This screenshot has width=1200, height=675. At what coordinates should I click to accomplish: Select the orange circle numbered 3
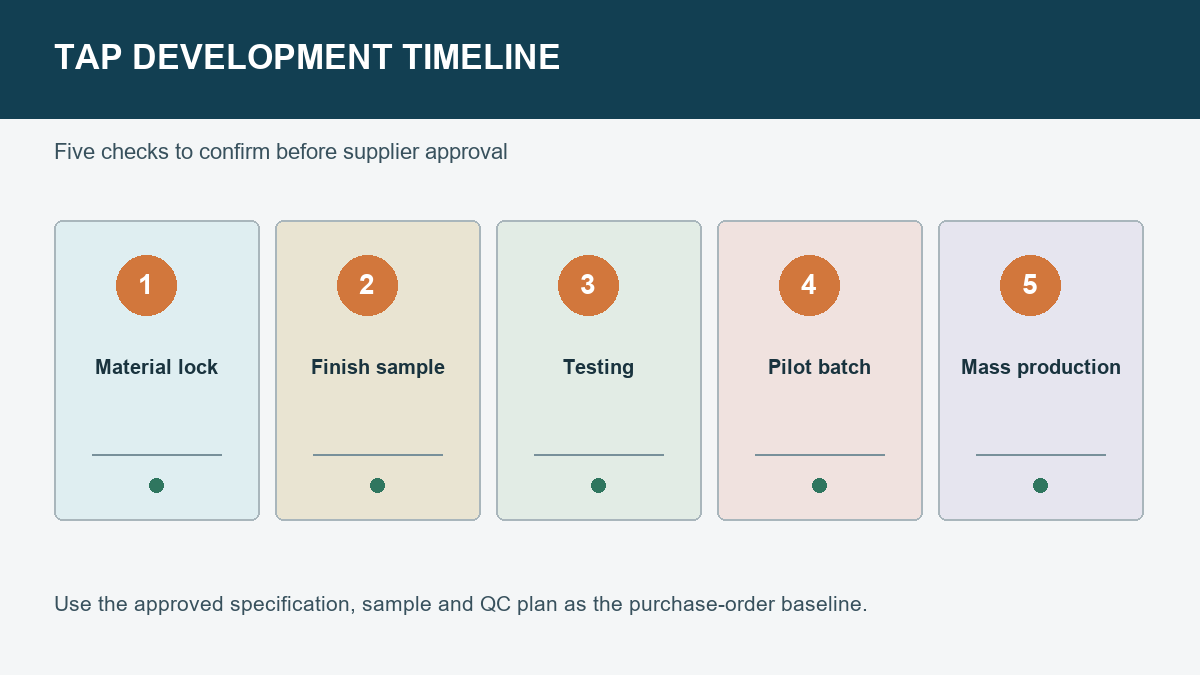tap(588, 285)
